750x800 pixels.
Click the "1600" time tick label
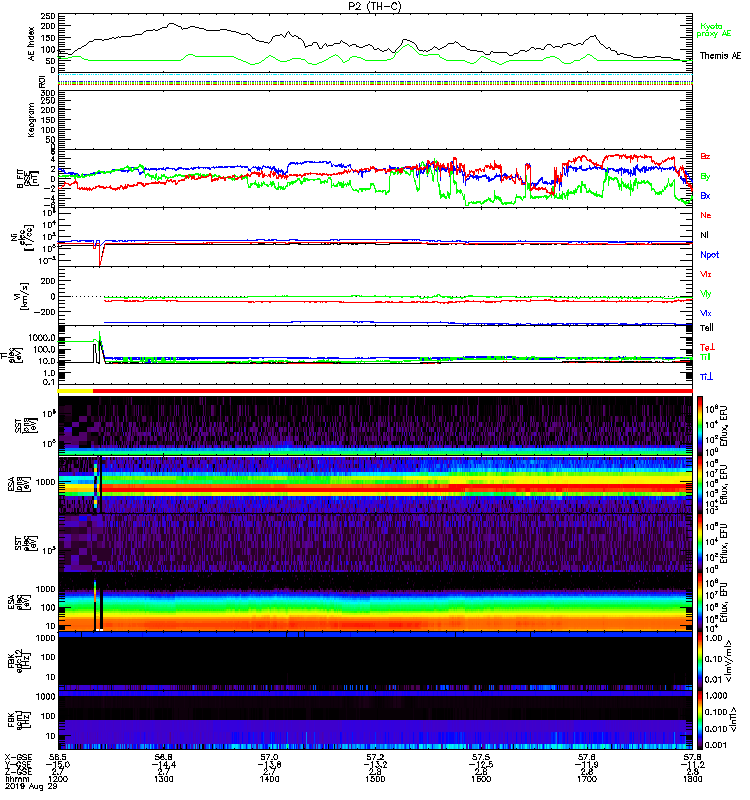481,779
